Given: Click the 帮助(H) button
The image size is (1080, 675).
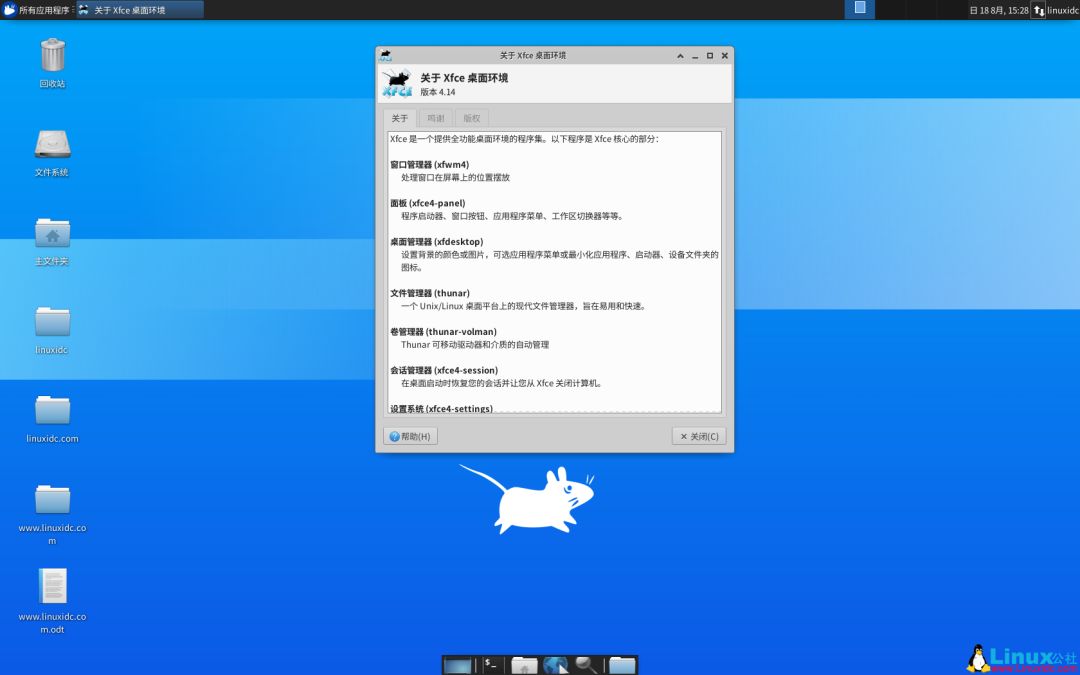Looking at the screenshot, I should click(x=410, y=436).
